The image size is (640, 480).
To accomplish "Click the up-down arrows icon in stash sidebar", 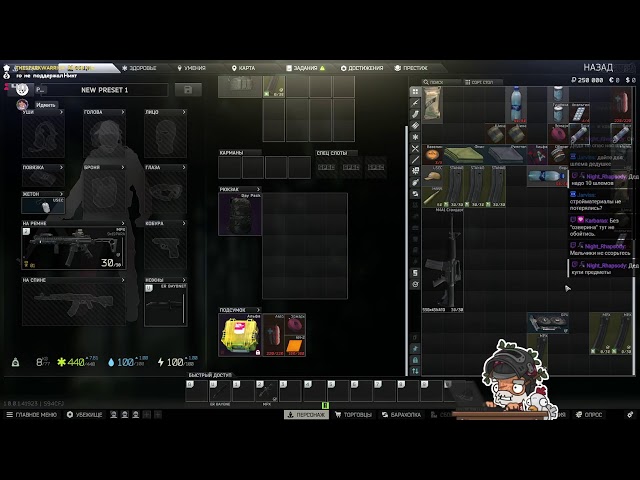I will (415, 371).
